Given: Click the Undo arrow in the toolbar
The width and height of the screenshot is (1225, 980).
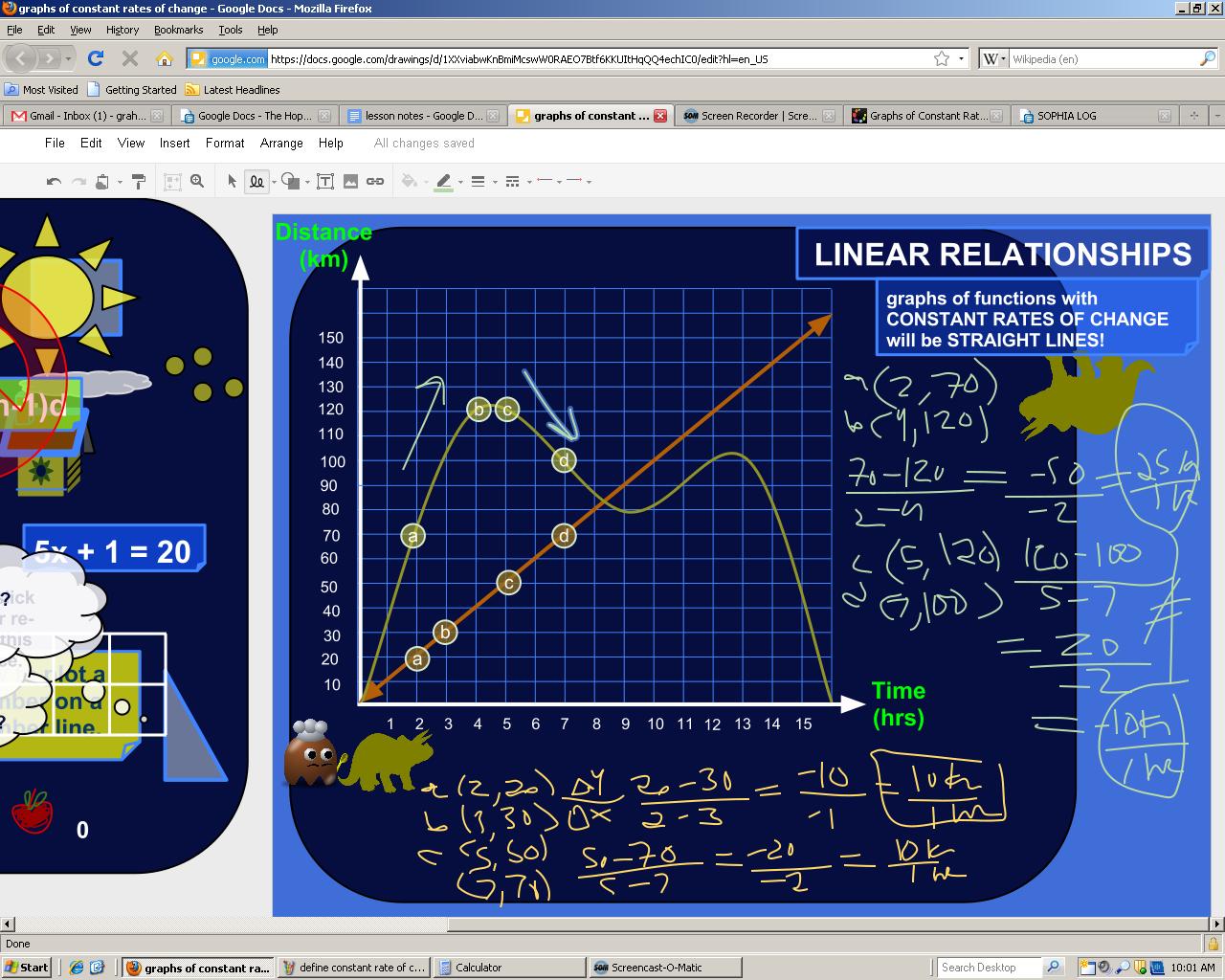Looking at the screenshot, I should [x=55, y=182].
